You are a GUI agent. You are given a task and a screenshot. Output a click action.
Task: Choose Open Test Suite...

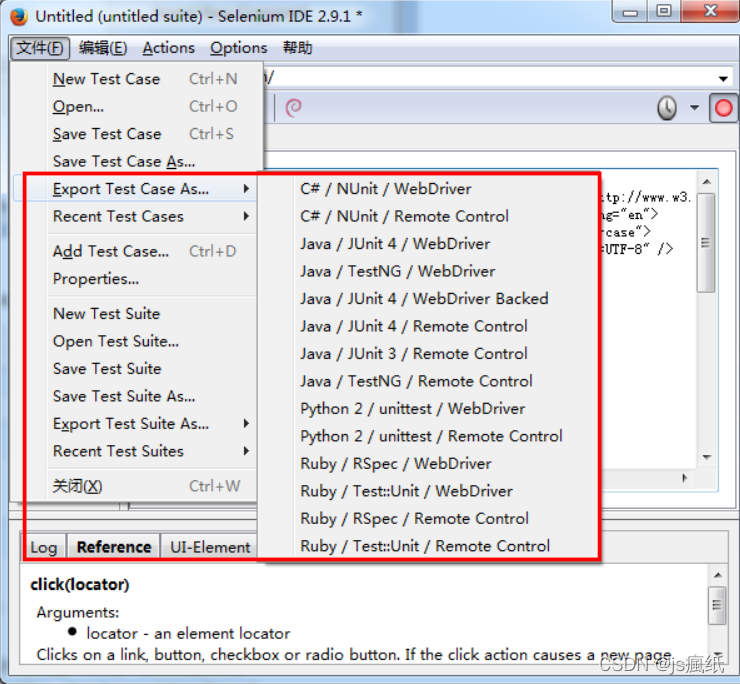coord(137,341)
